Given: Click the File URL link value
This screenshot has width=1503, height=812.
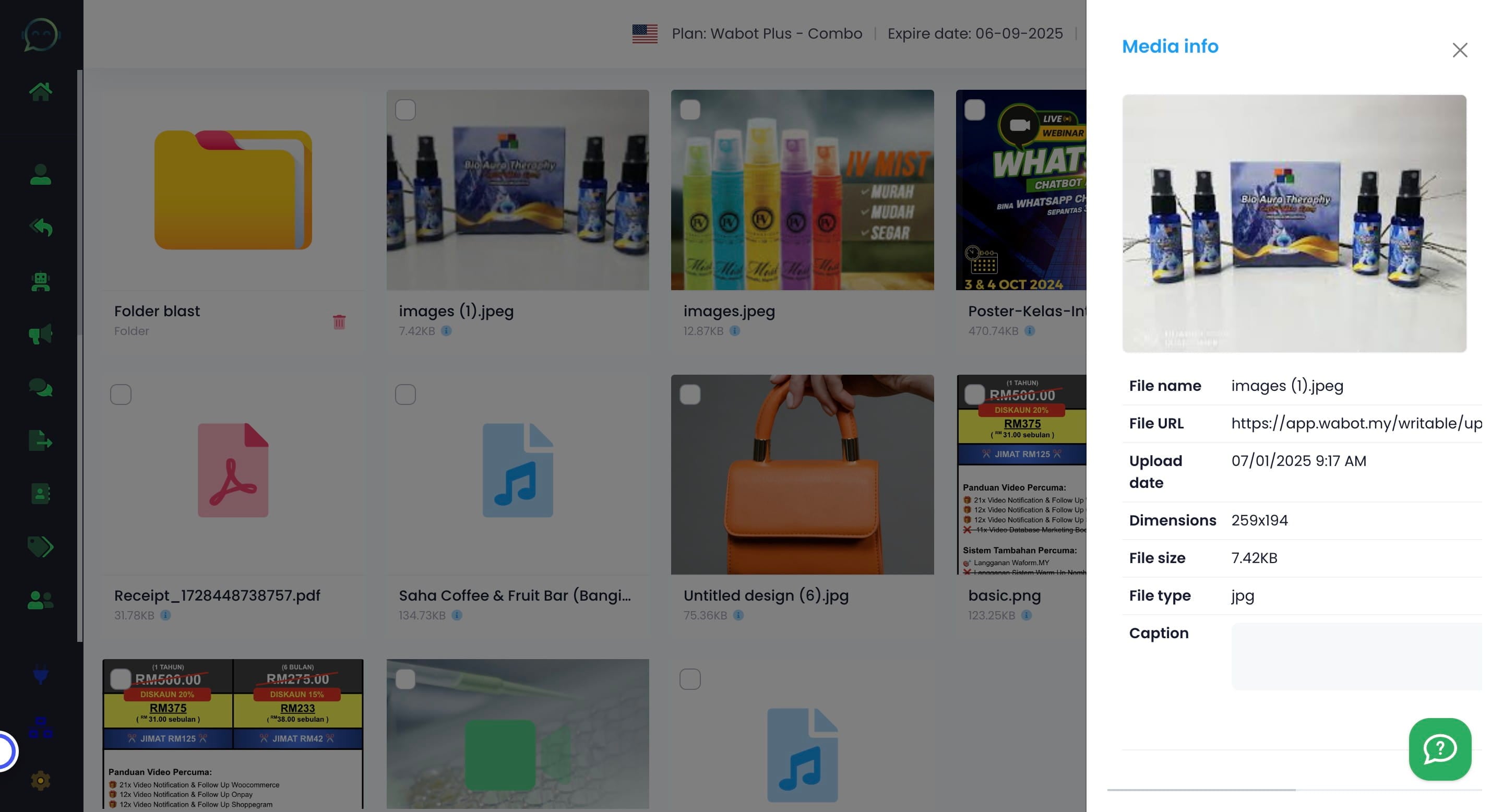Looking at the screenshot, I should point(1356,424).
